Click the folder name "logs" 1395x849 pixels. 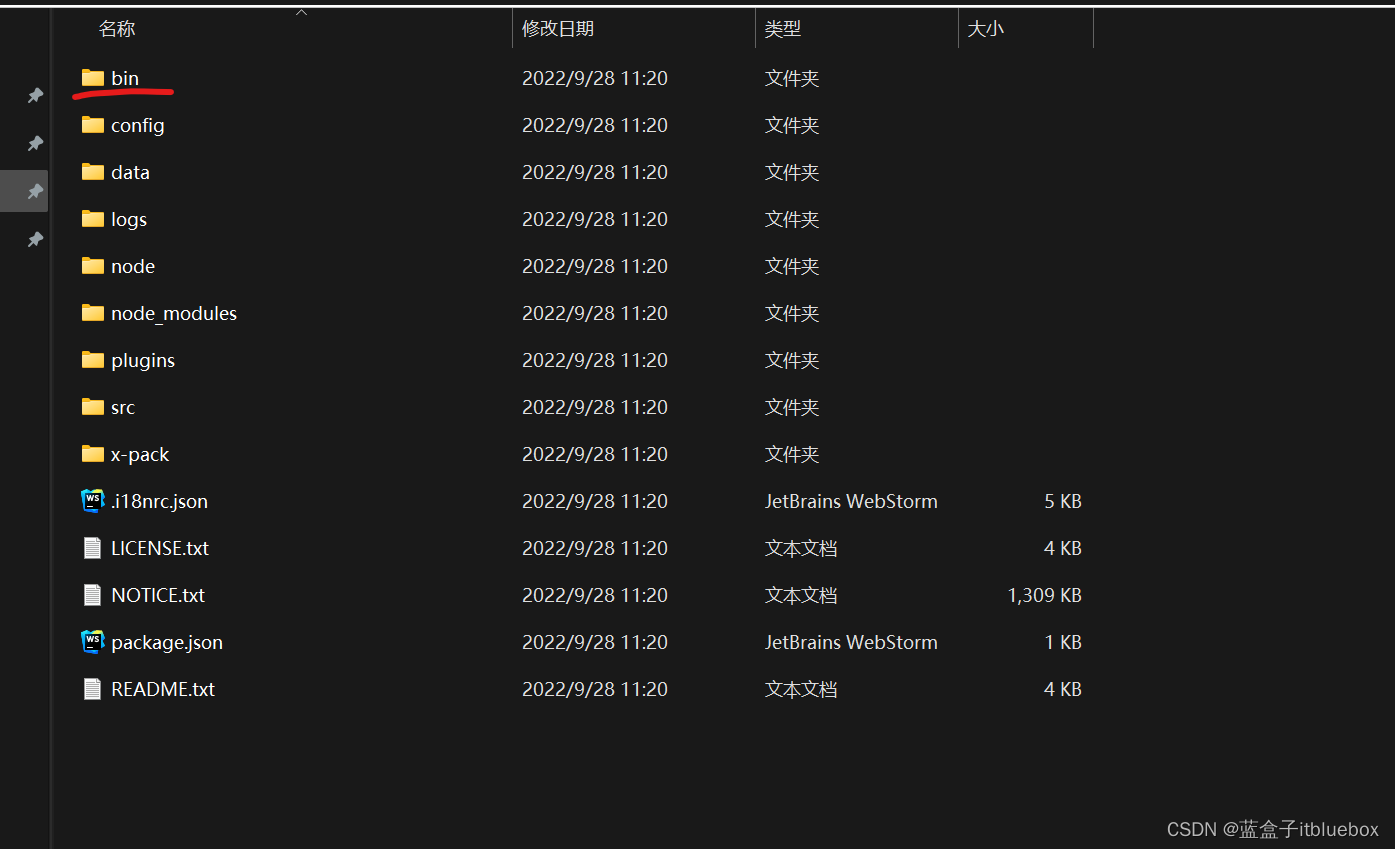coord(129,219)
